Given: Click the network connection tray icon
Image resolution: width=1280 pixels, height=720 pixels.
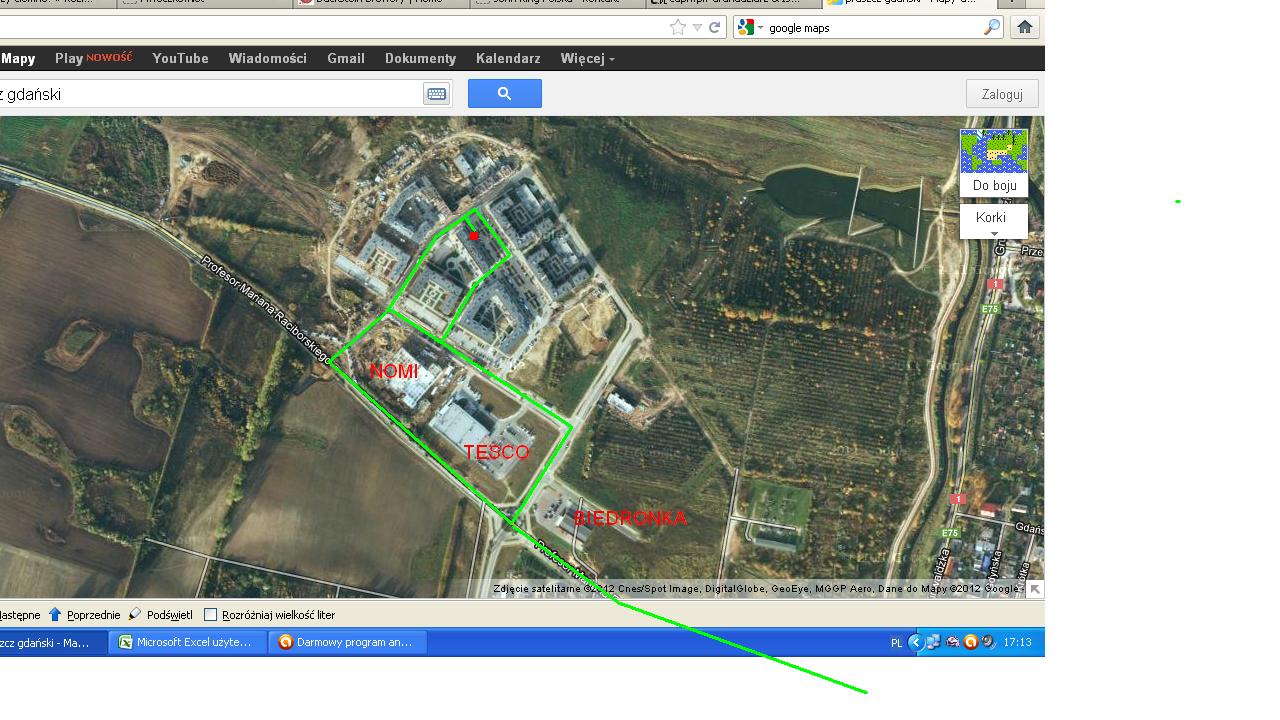Looking at the screenshot, I should click(x=933, y=642).
